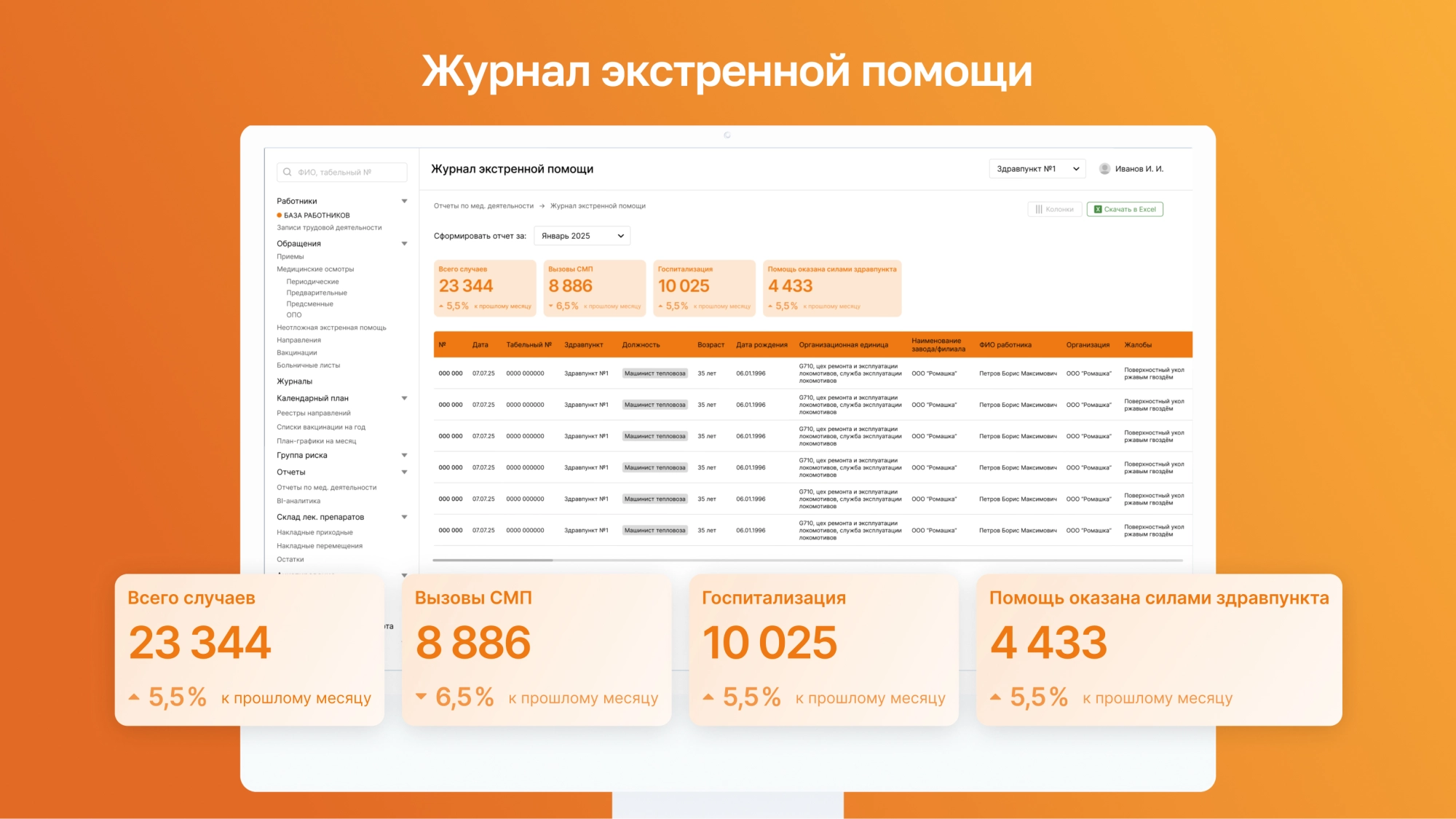Click the orange dot beside БАЗА РАБОТНИКОВ

point(279,215)
